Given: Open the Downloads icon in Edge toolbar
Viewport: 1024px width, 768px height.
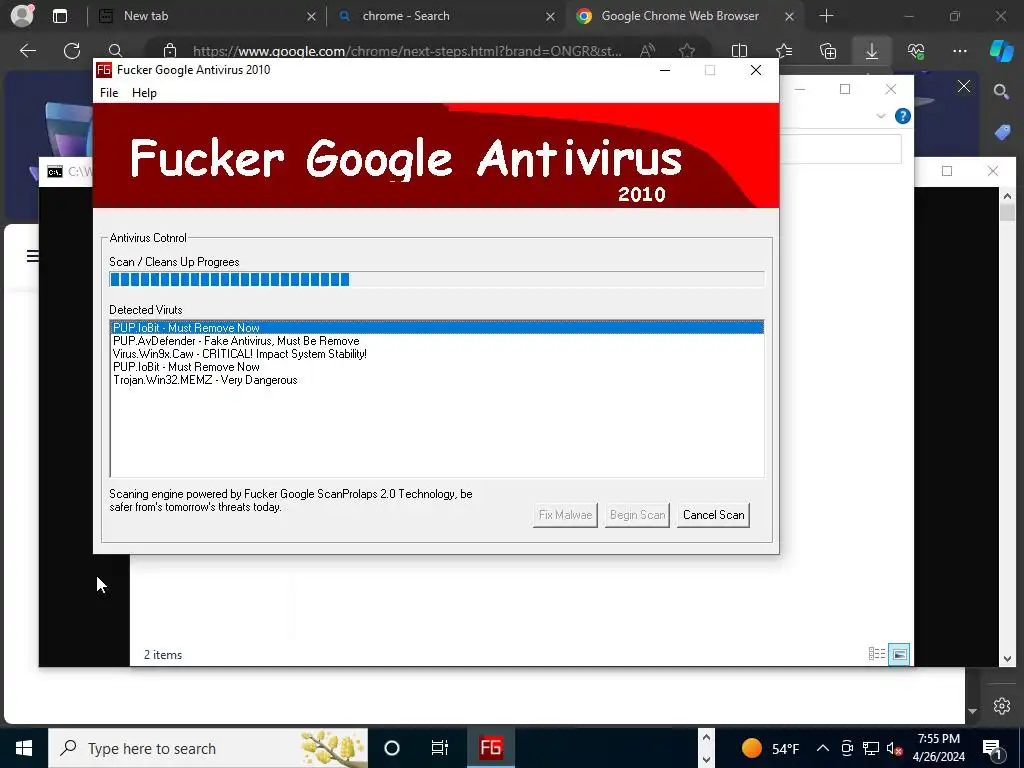Looking at the screenshot, I should pos(872,51).
